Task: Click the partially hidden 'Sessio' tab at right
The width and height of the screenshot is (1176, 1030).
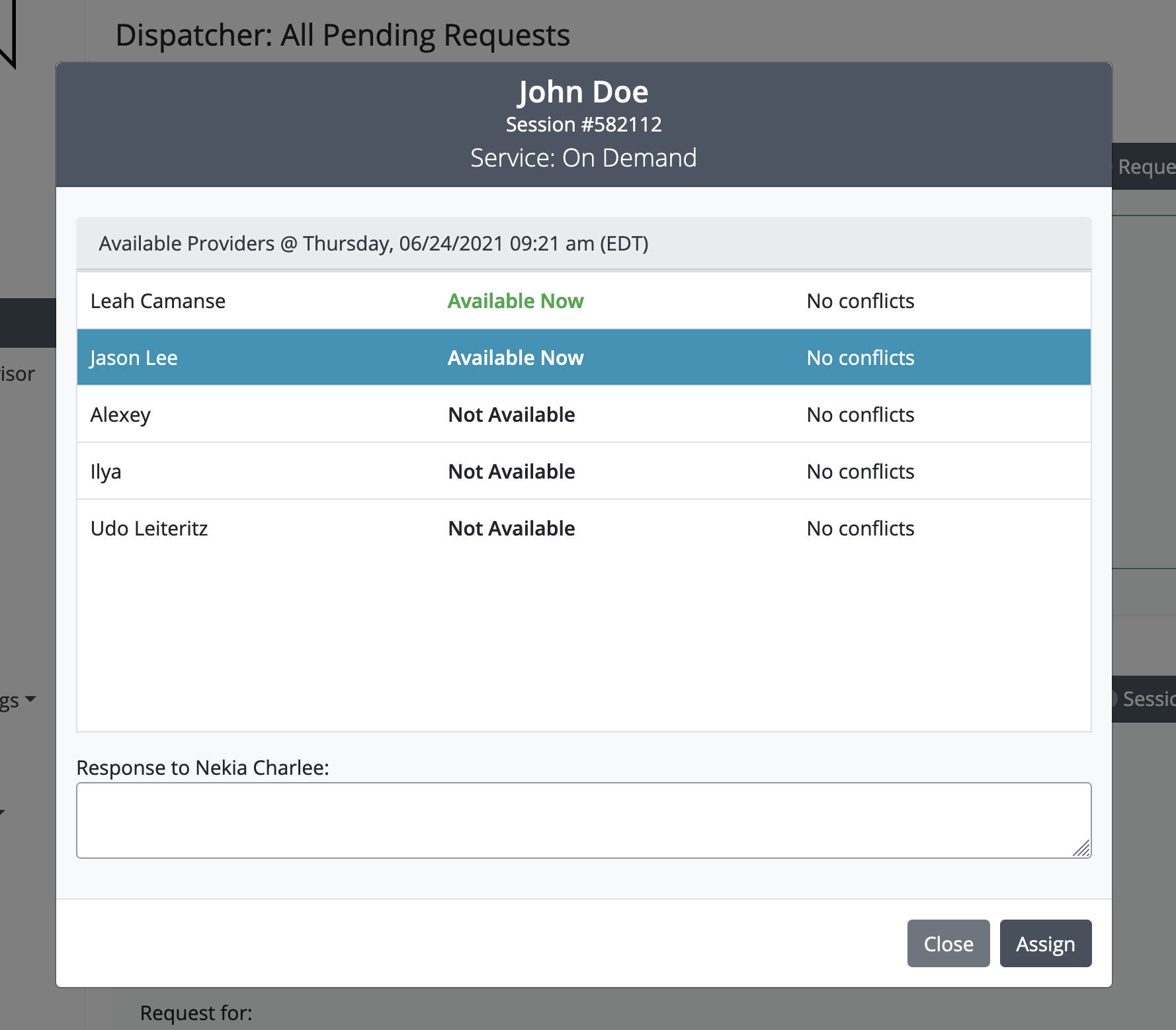Action: tap(1146, 699)
